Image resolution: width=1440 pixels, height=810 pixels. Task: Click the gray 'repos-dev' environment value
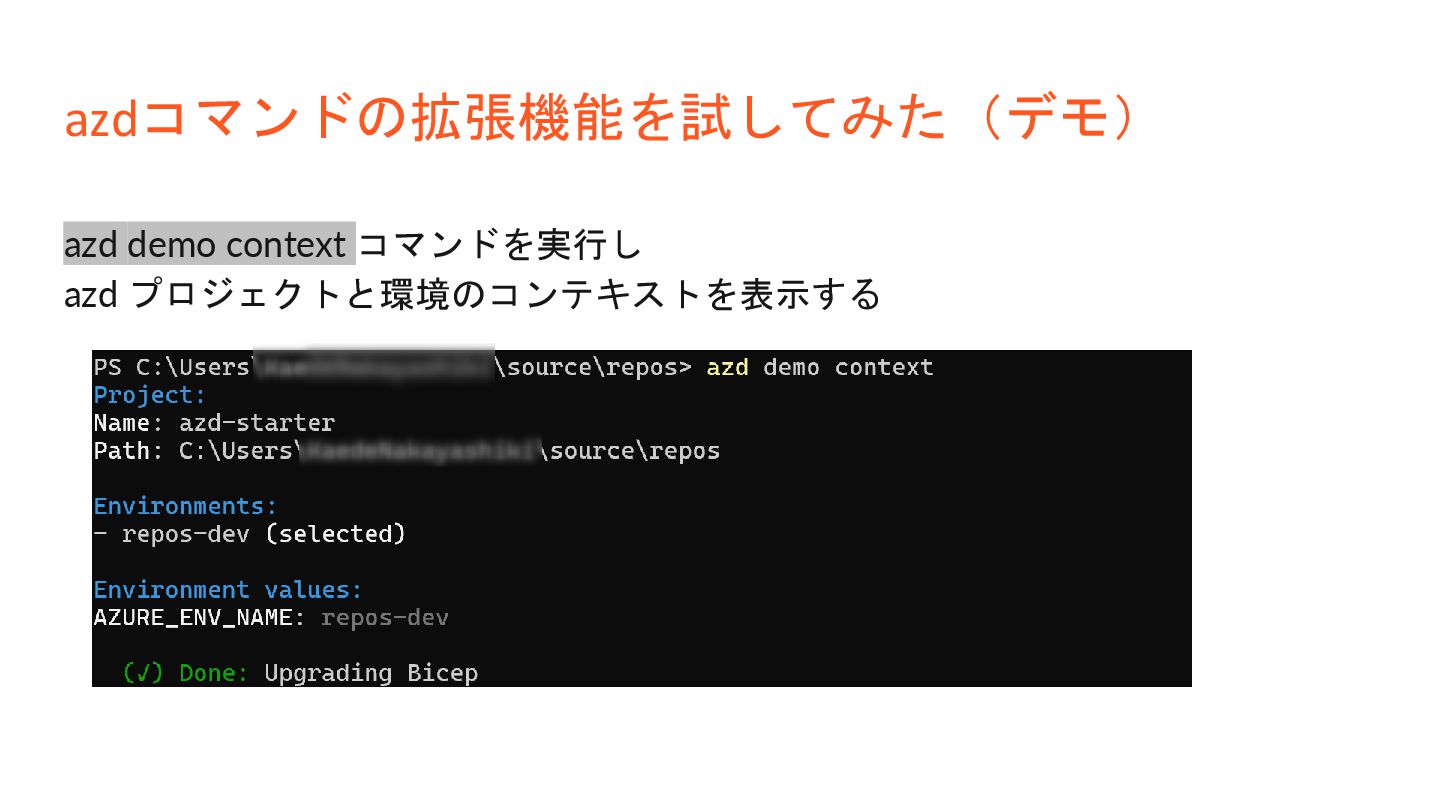point(385,618)
